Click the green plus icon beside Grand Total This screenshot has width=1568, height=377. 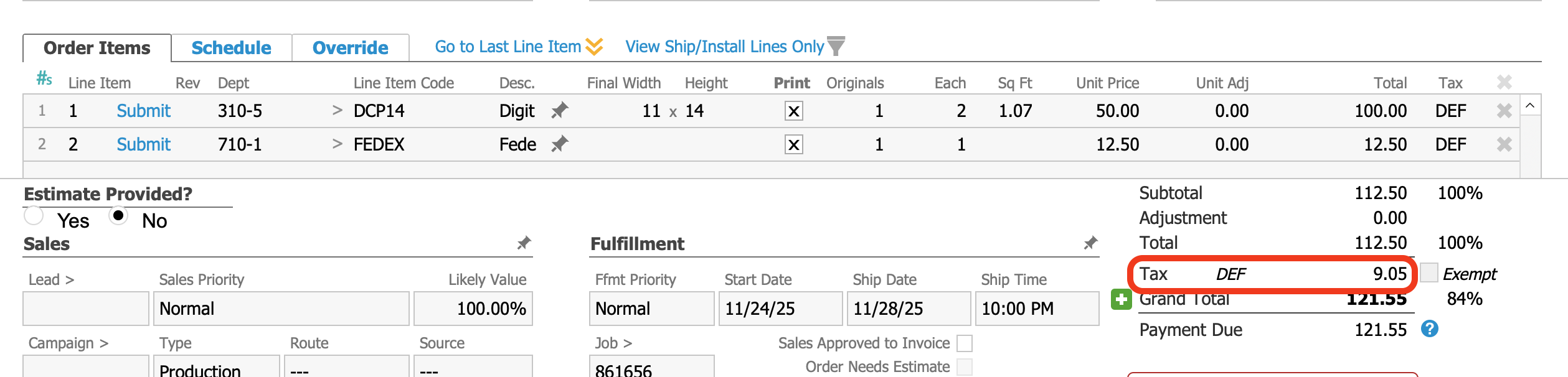coord(1121,299)
